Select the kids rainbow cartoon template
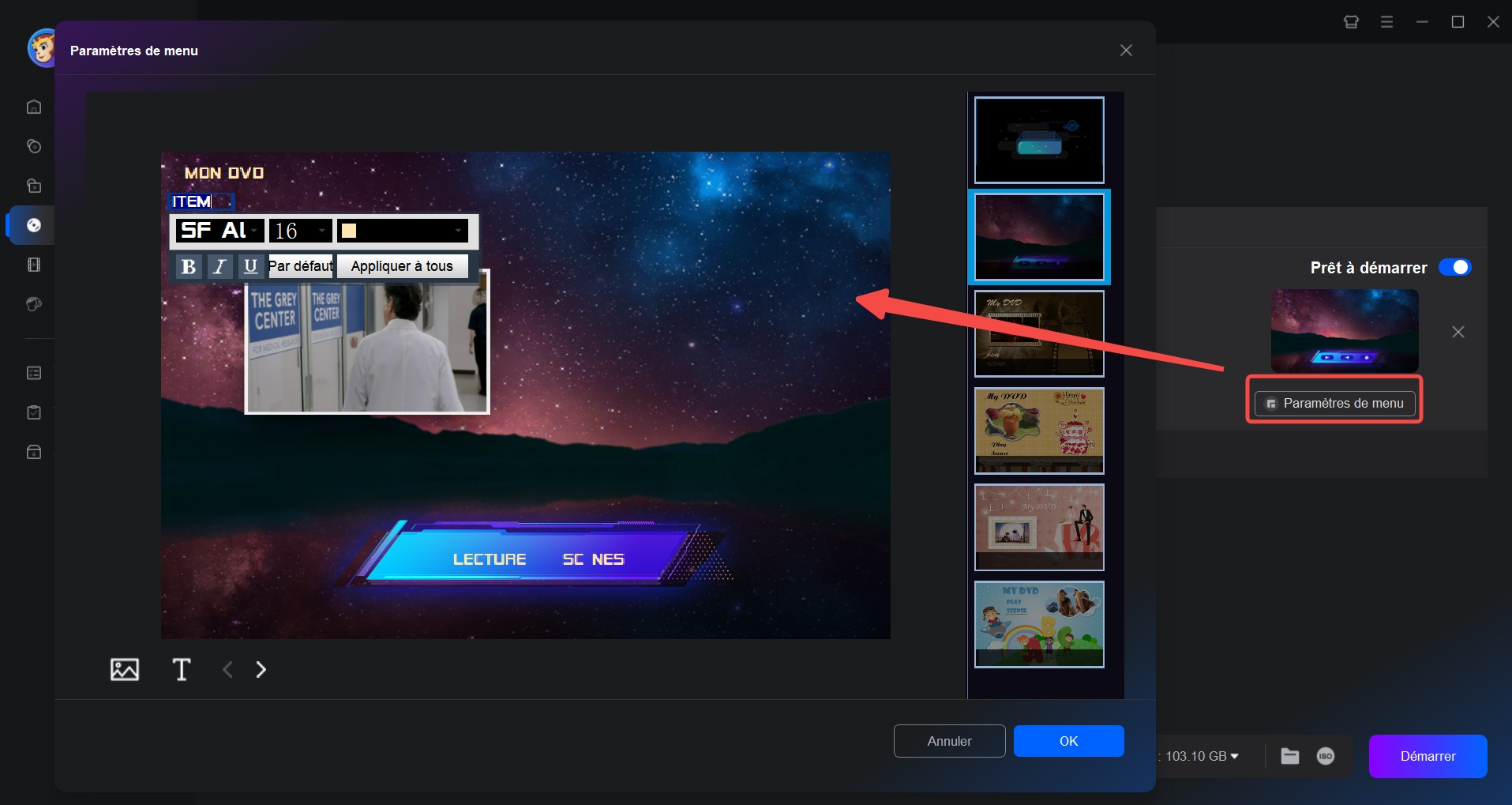Screen dimensions: 1512x805 1039,624
